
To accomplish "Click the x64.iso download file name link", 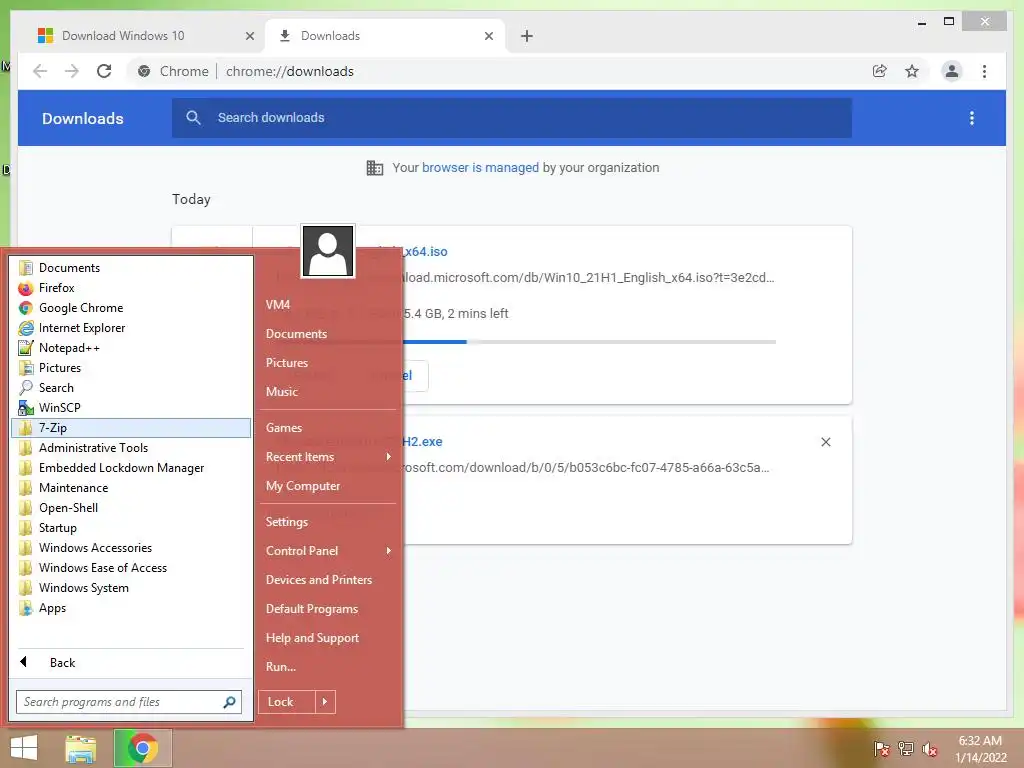I will coord(425,251).
